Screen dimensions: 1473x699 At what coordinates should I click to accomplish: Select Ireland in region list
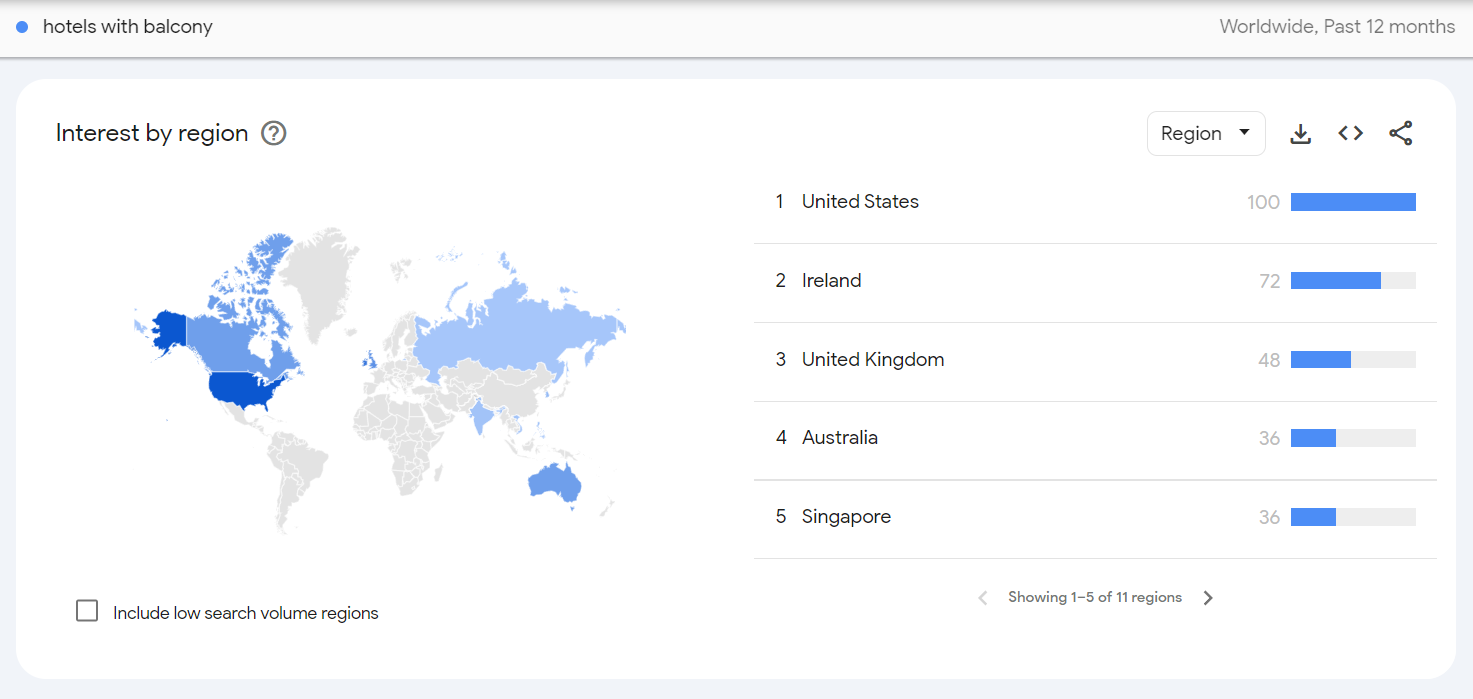click(x=831, y=281)
